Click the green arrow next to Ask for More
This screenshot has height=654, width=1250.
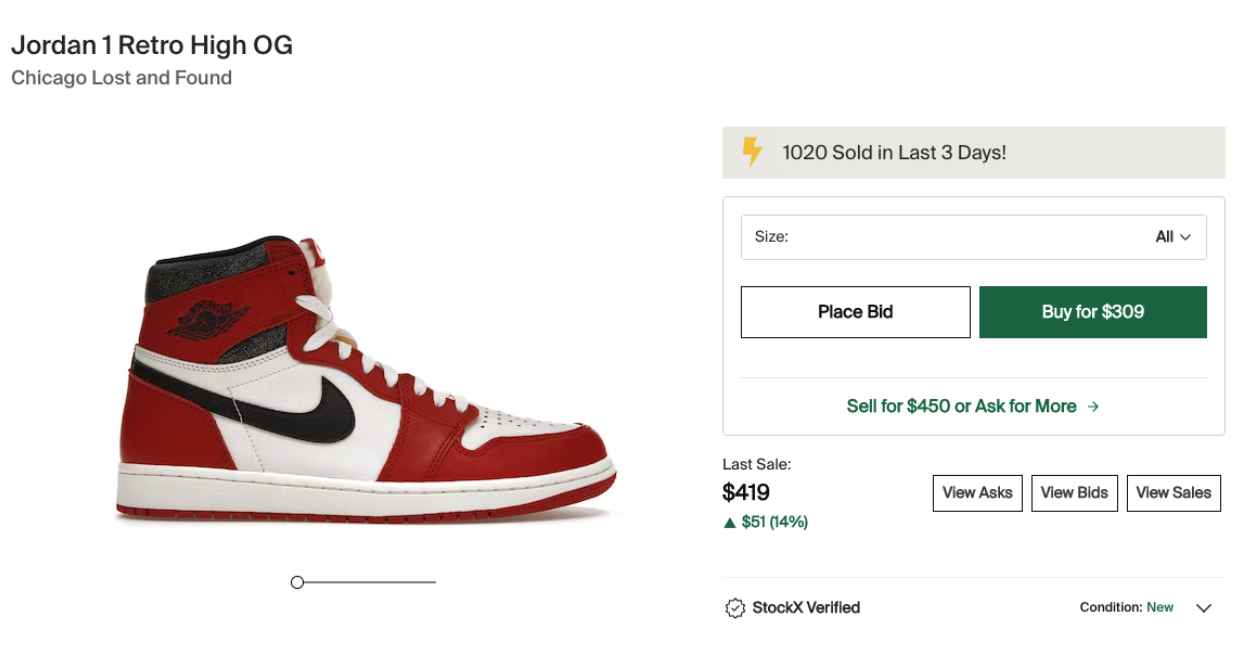point(1093,406)
